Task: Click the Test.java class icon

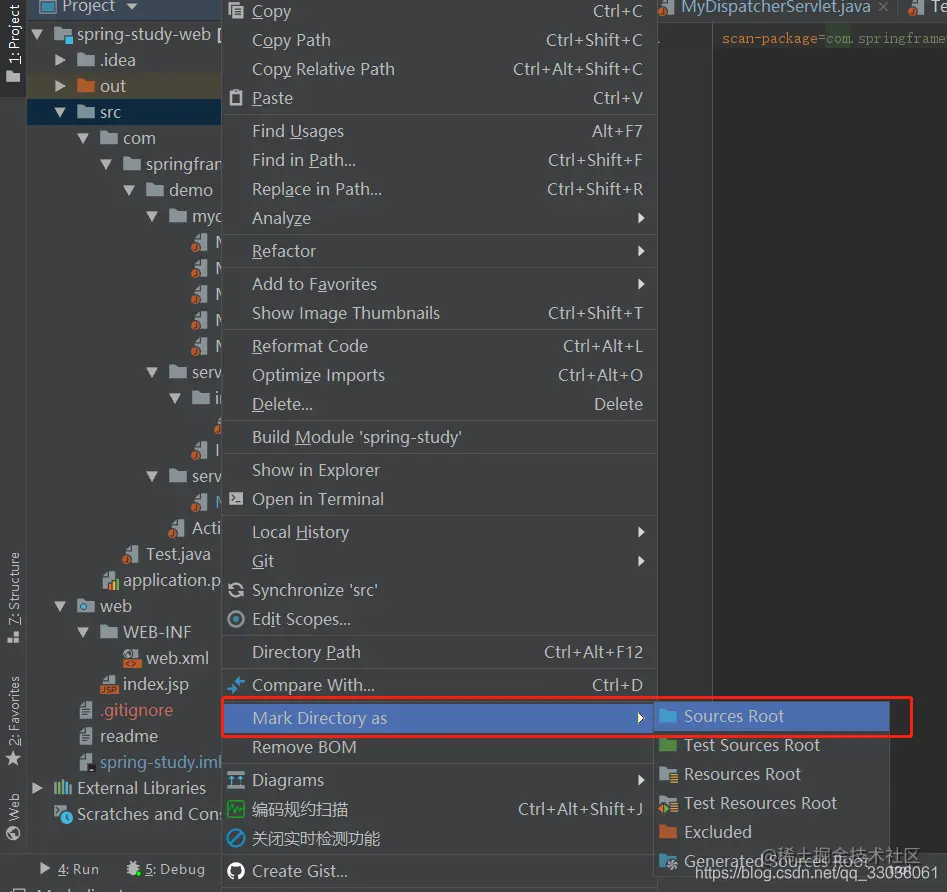Action: (x=130, y=554)
